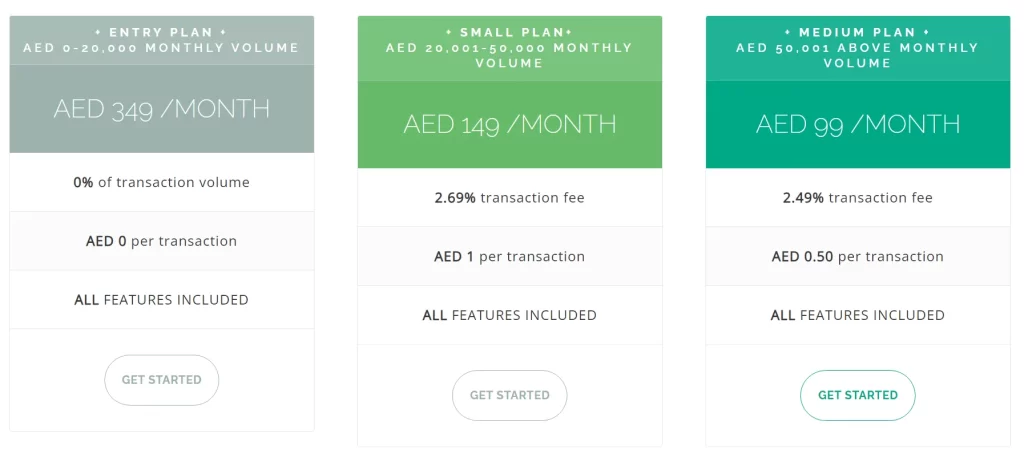The height and width of the screenshot is (450, 1024).
Task: Click the 2.49% transaction fee row
Action: (x=858, y=198)
